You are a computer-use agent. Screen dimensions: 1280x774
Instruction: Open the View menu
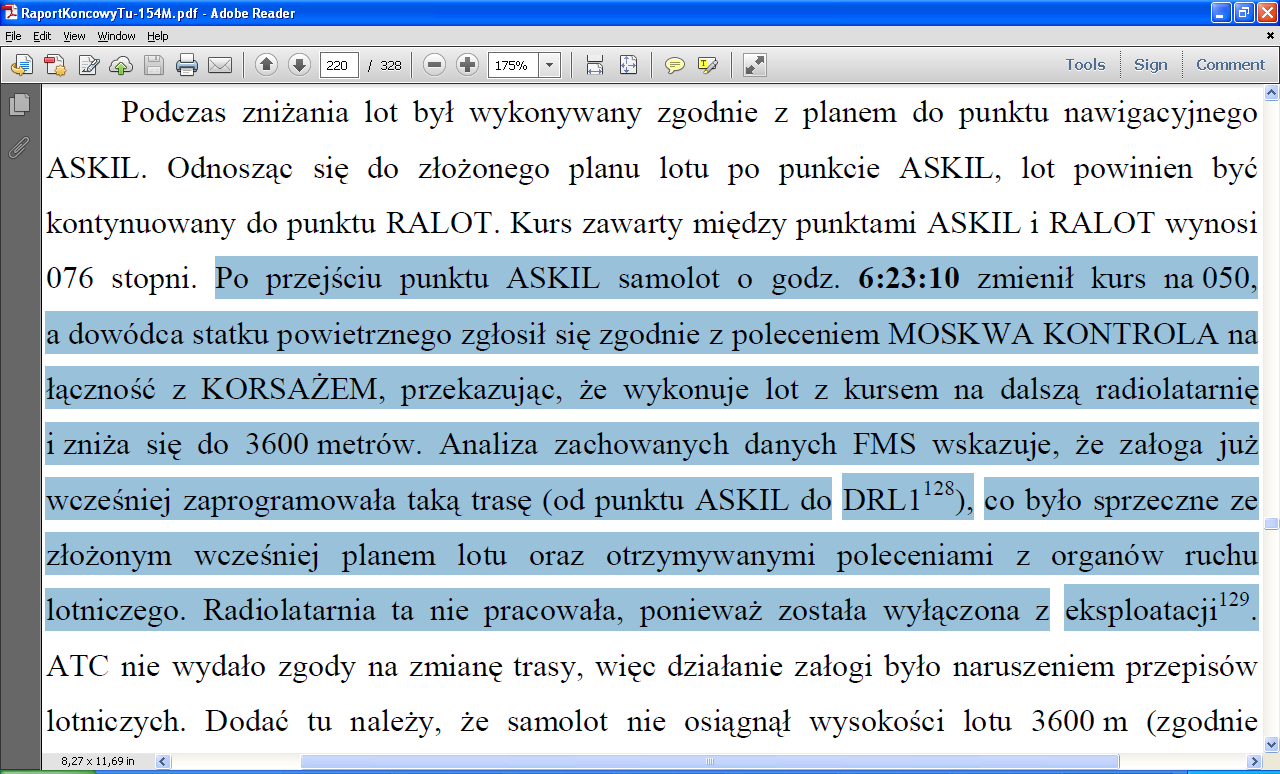[74, 36]
